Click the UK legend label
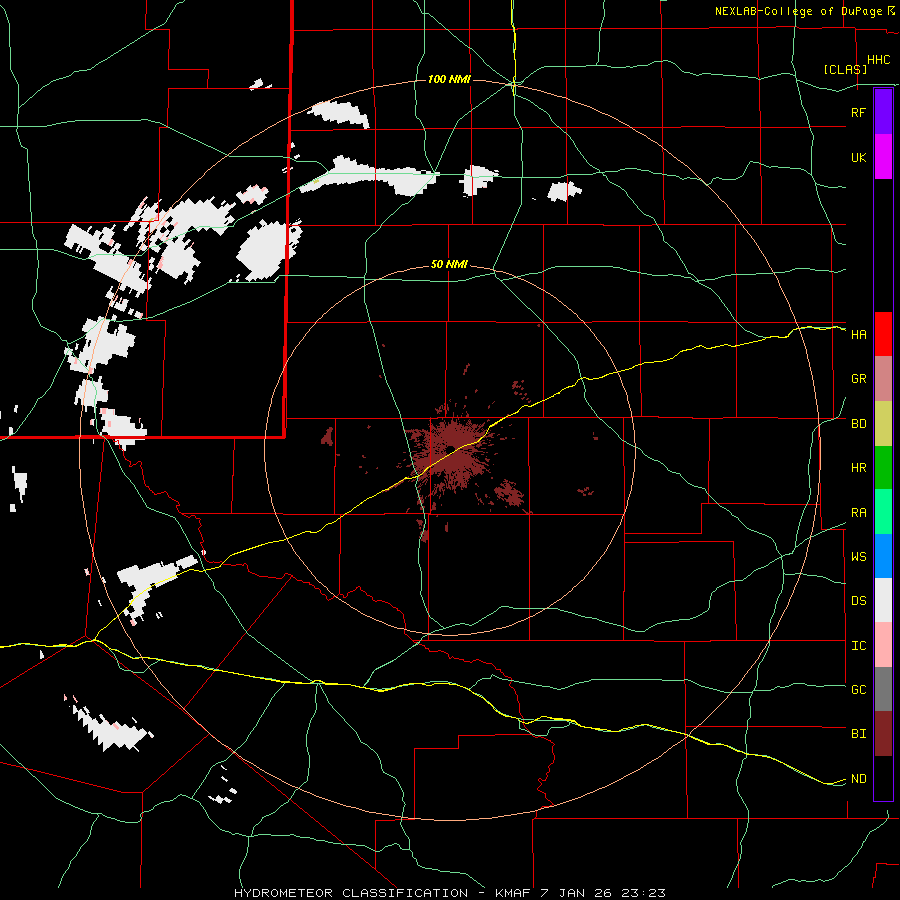 (x=858, y=157)
